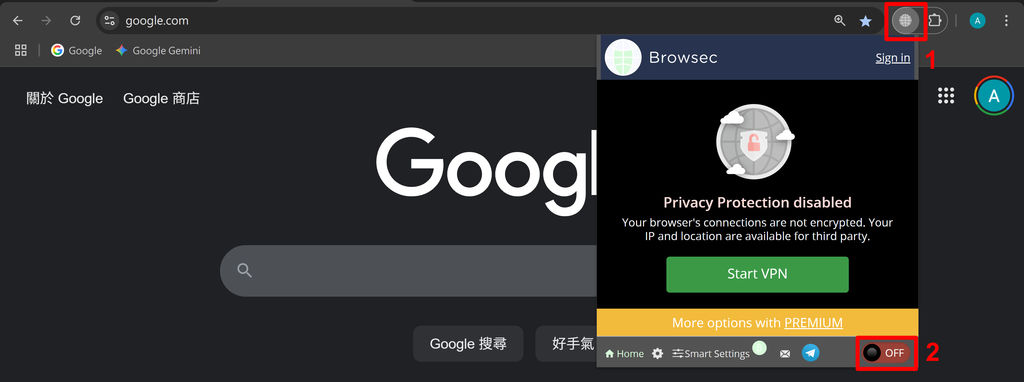Open the Chrome profile avatar in toolbar
Image resolution: width=1024 pixels, height=382 pixels.
[977, 21]
